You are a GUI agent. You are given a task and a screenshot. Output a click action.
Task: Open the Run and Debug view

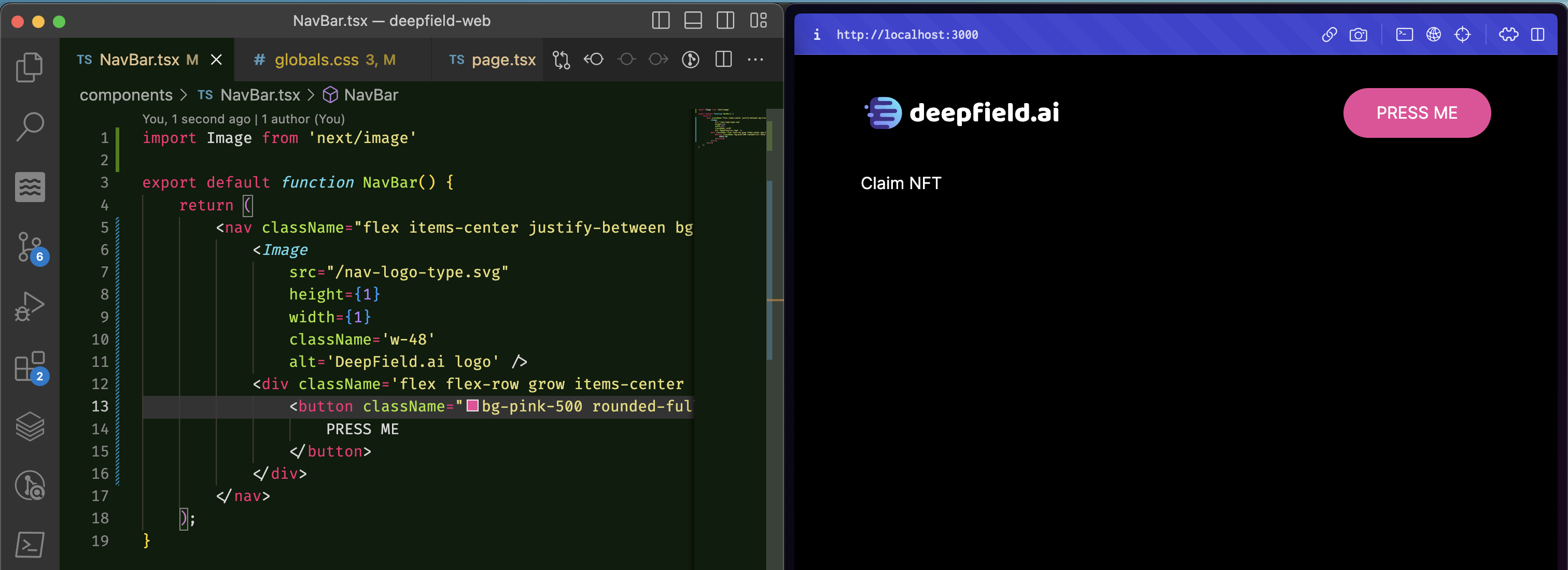(x=29, y=306)
